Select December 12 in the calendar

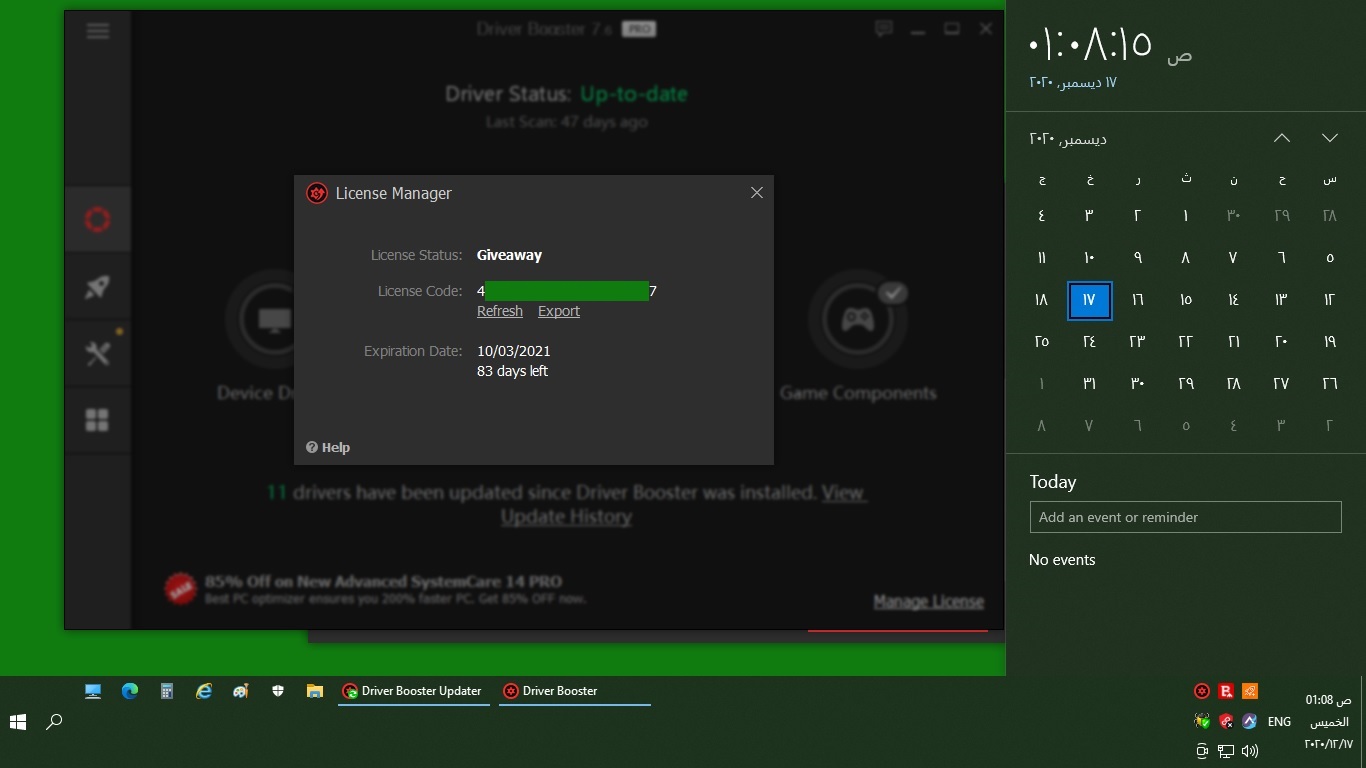point(1329,300)
